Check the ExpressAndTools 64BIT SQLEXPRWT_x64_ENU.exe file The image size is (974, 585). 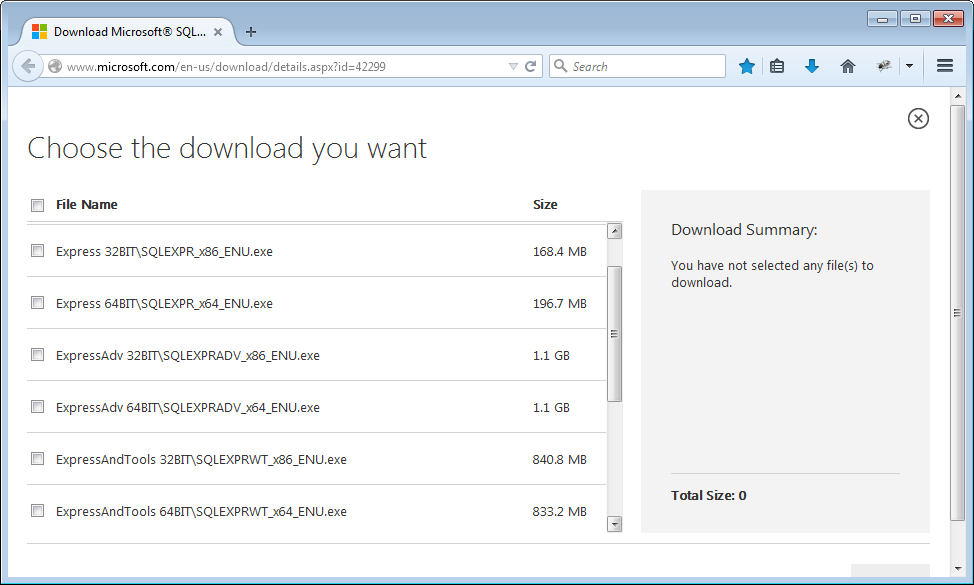pos(37,510)
